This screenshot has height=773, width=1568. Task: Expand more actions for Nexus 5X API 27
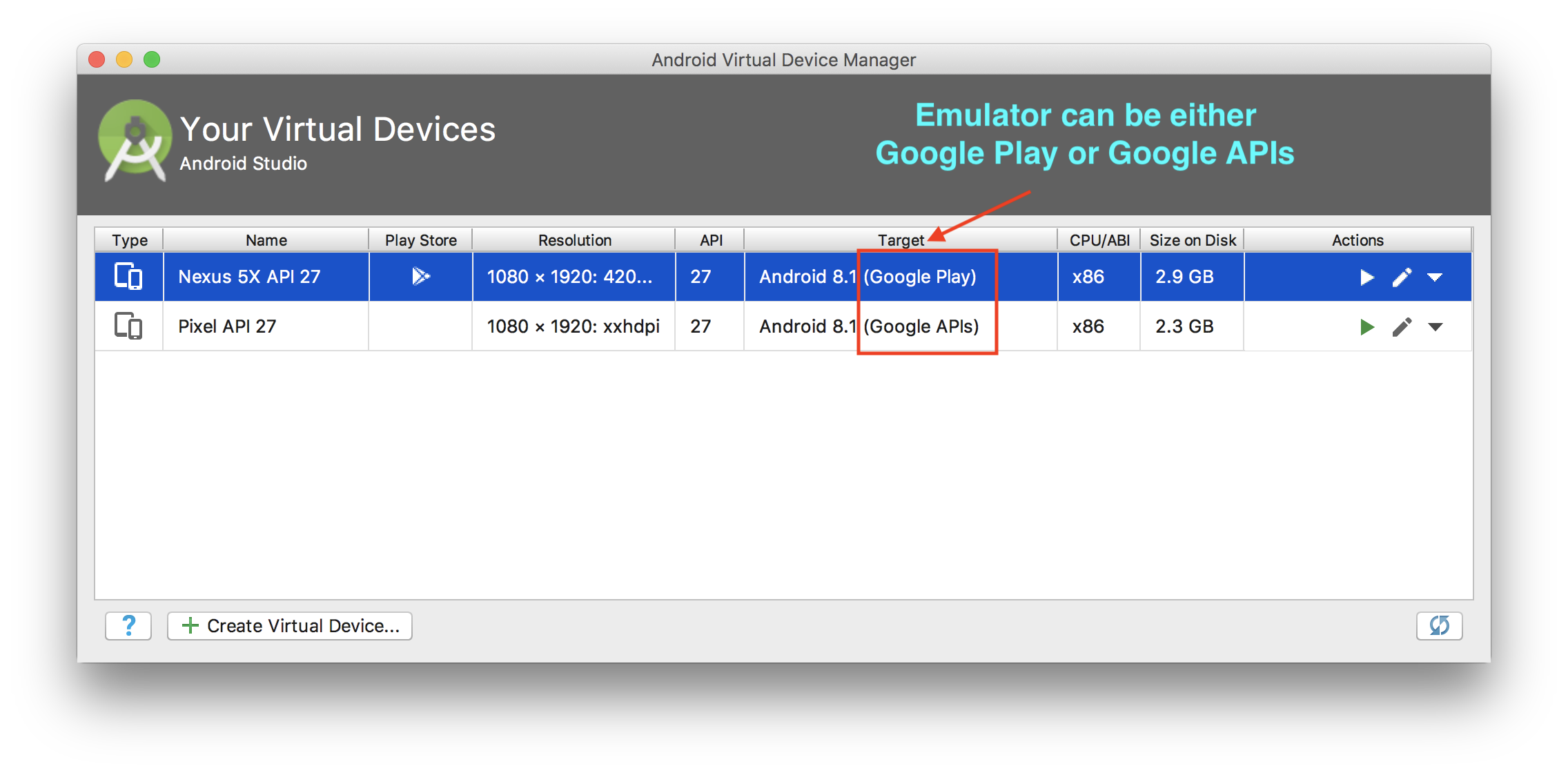tap(1435, 277)
